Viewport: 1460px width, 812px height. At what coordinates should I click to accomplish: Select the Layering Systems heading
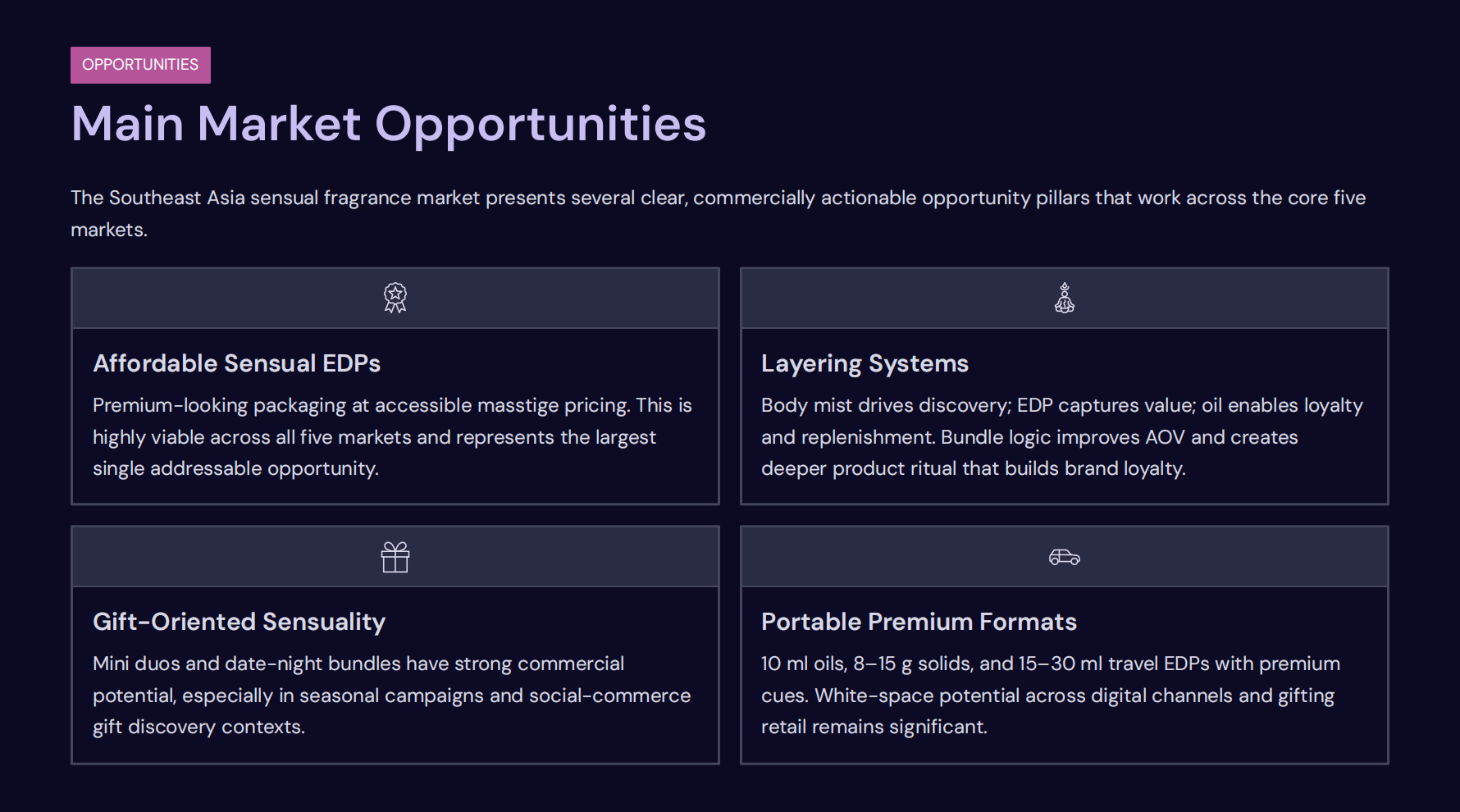[x=865, y=363]
